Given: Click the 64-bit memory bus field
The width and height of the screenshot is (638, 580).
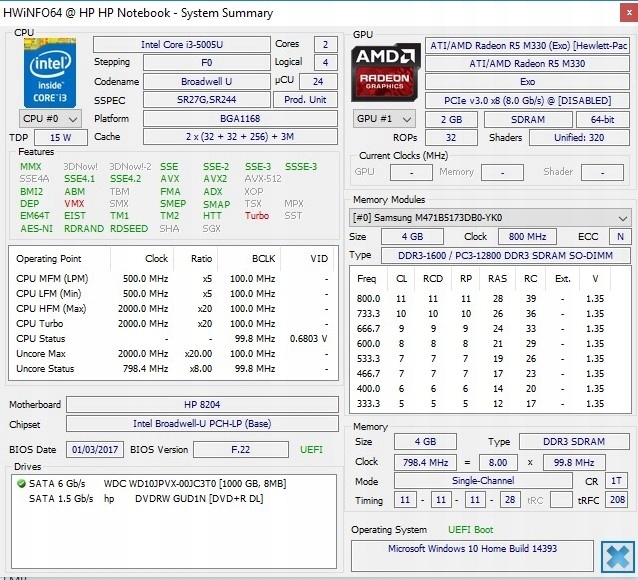Looking at the screenshot, I should (x=603, y=119).
